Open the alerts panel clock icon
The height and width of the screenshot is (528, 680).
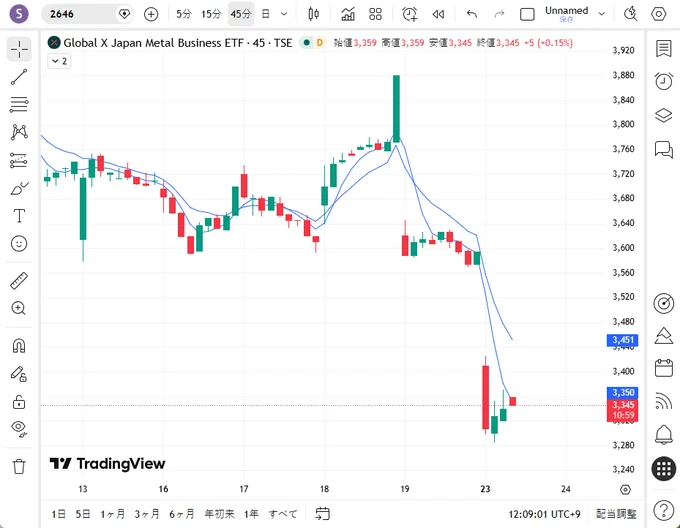(x=664, y=81)
